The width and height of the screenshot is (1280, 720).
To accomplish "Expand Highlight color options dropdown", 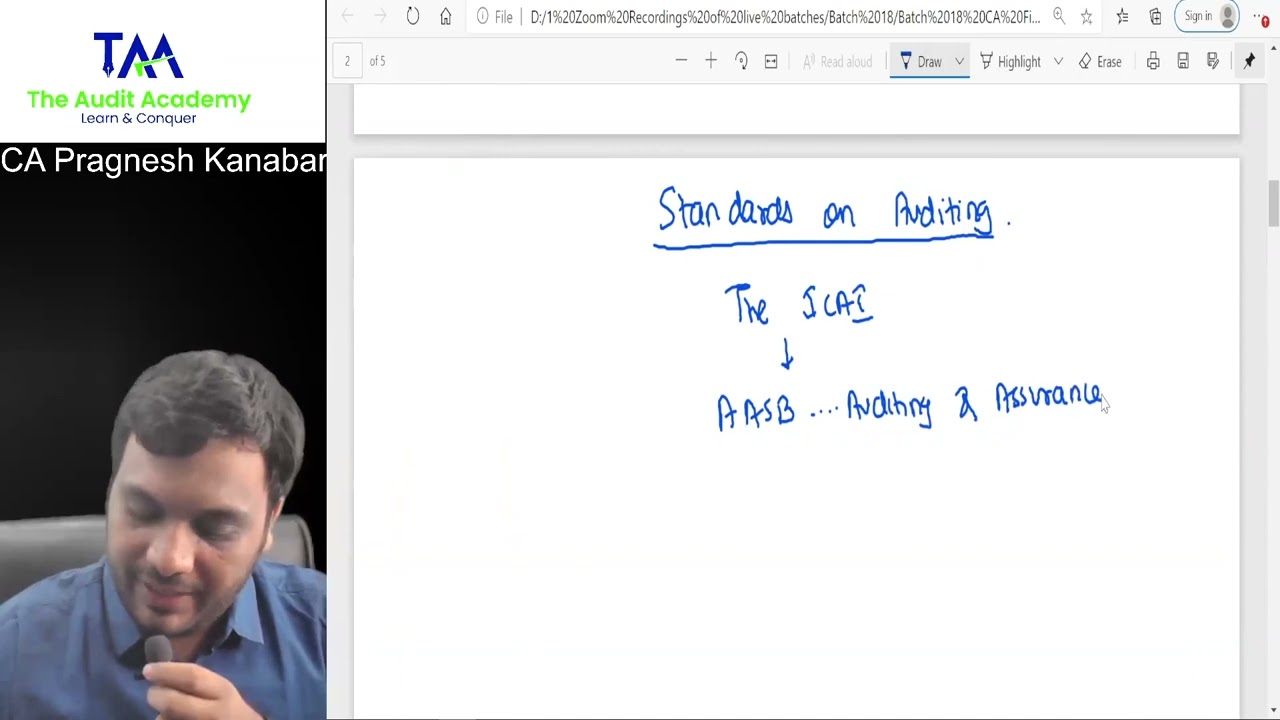I will pyautogui.click(x=1058, y=62).
